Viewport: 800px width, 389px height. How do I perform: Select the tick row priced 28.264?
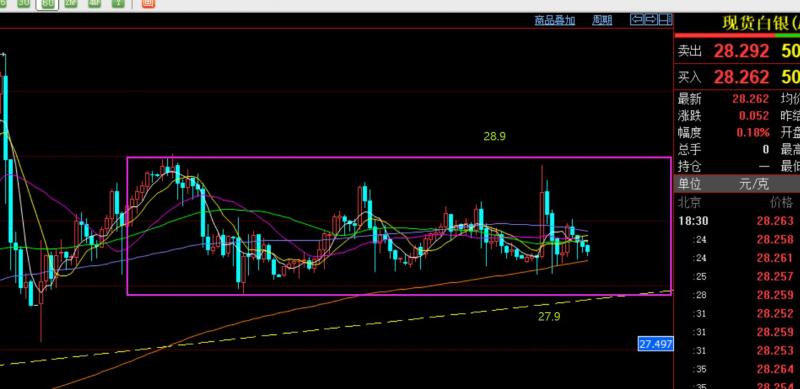[x=737, y=369]
